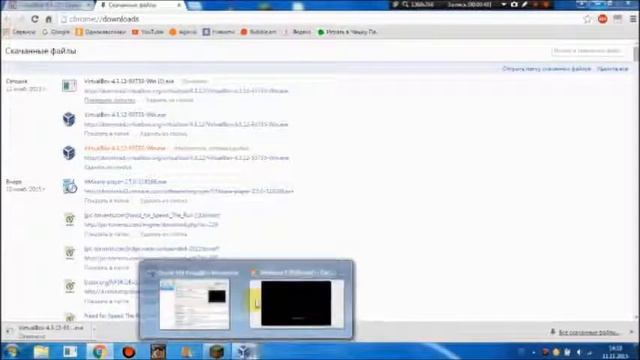Click the VMware player installer icon
640x360 pixels.
click(70, 186)
